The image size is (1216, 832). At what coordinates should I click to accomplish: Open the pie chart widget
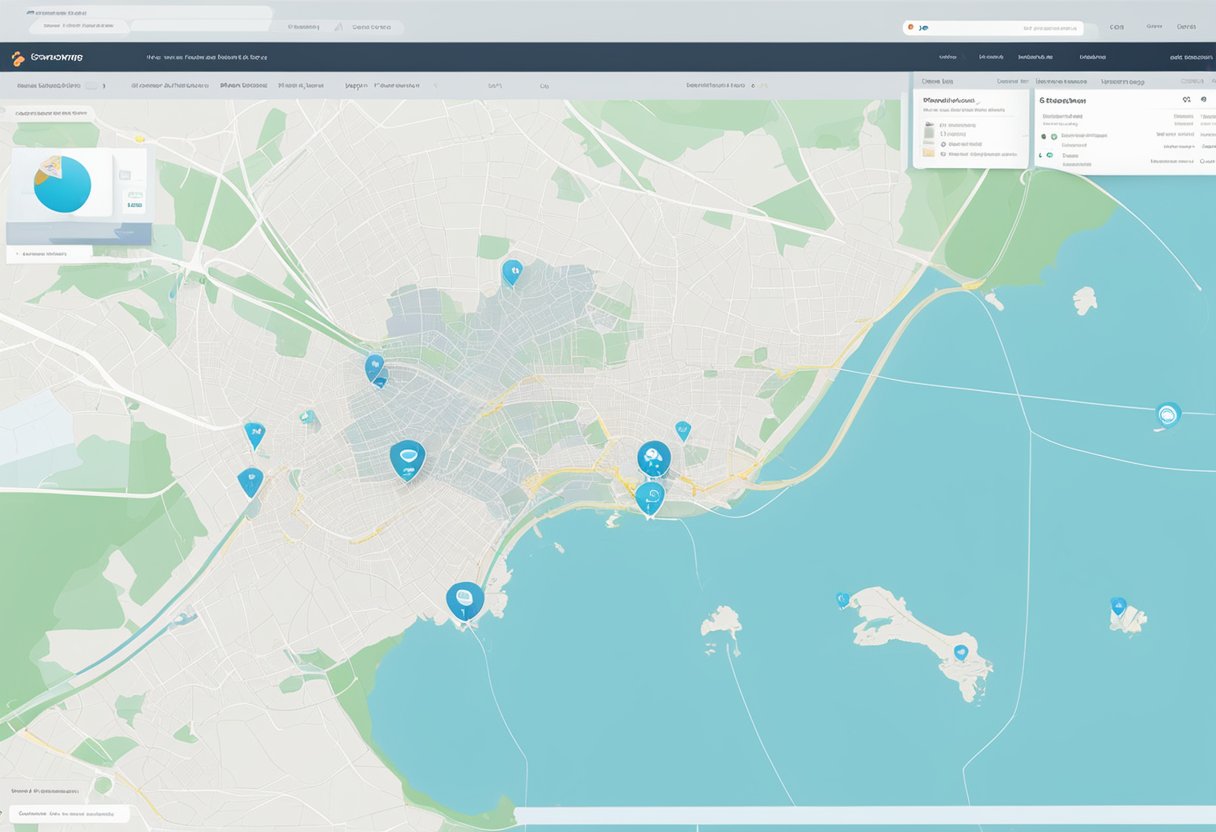click(62, 184)
